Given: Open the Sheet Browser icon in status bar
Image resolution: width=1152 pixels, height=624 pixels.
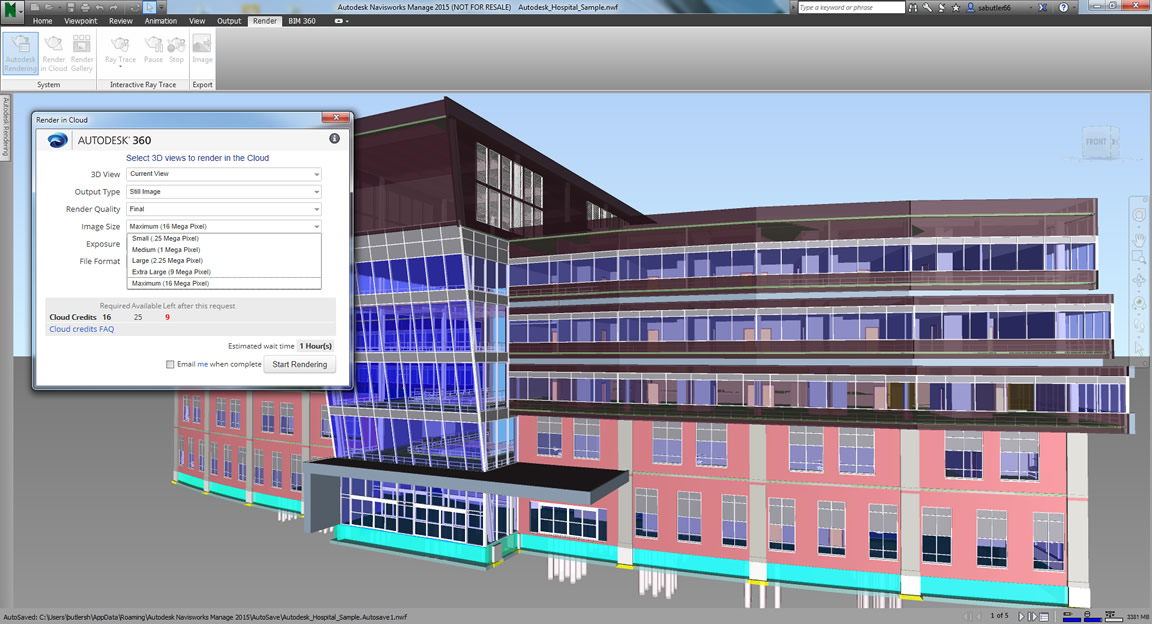Looking at the screenshot, I should 1044,617.
